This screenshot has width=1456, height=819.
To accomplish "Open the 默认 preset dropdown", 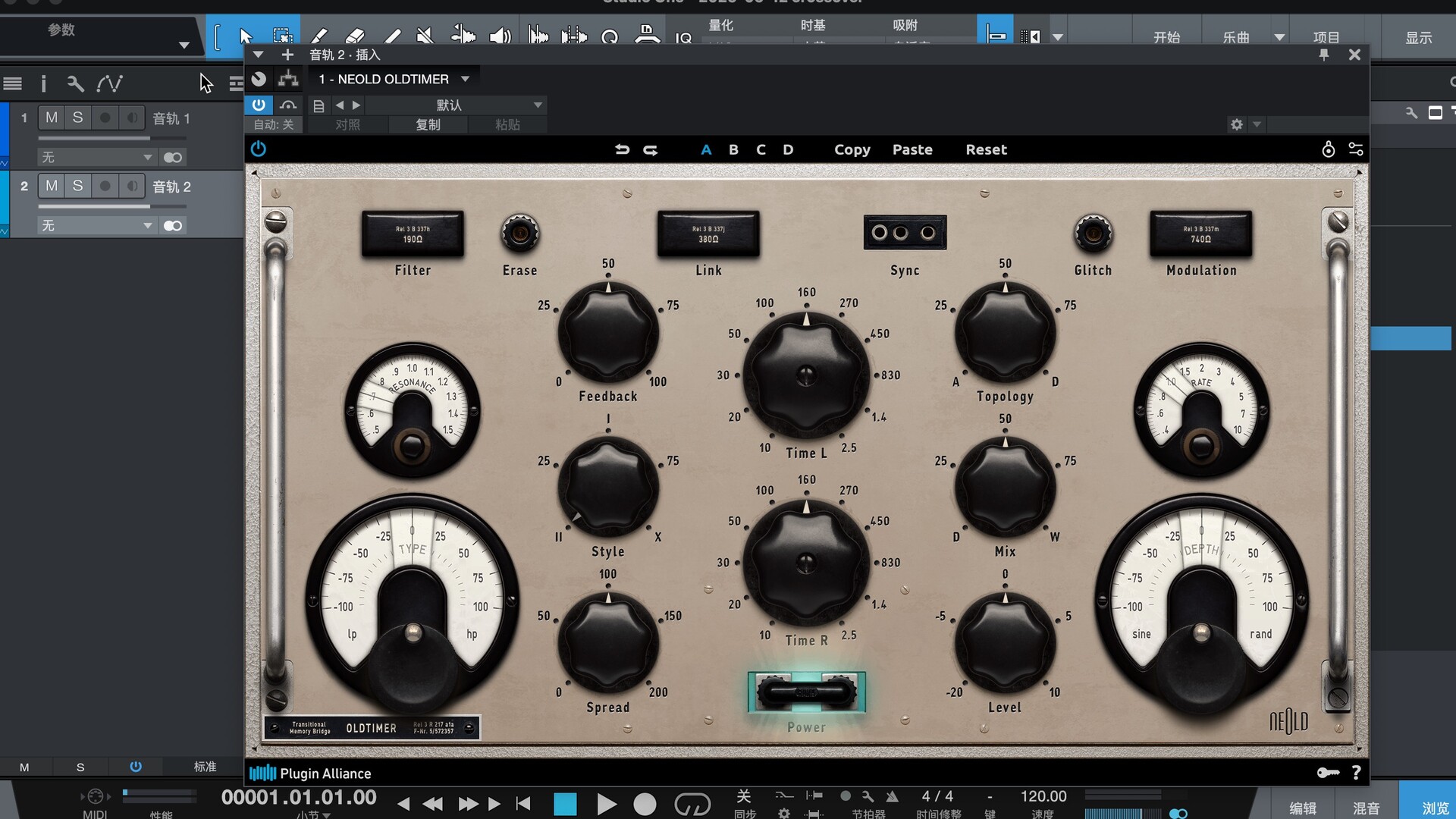I will (x=538, y=105).
